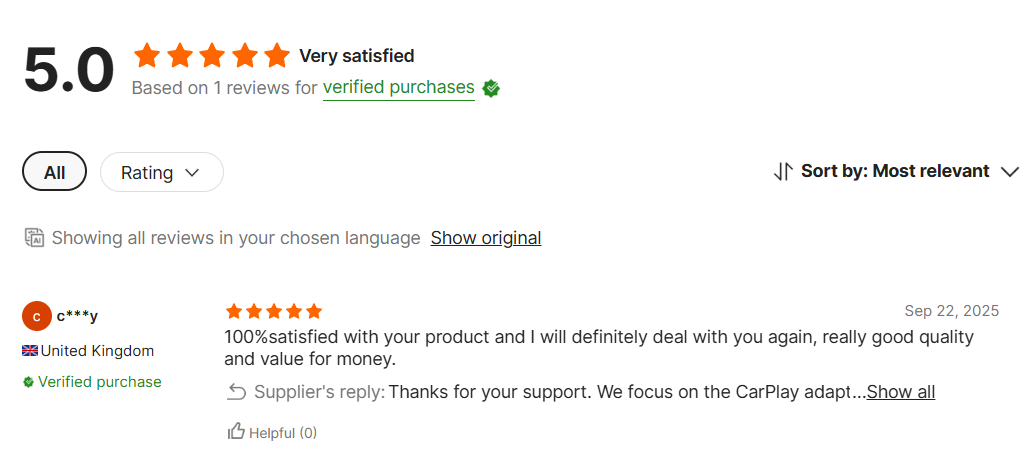
Task: Open the verified purchases link
Action: 398,88
